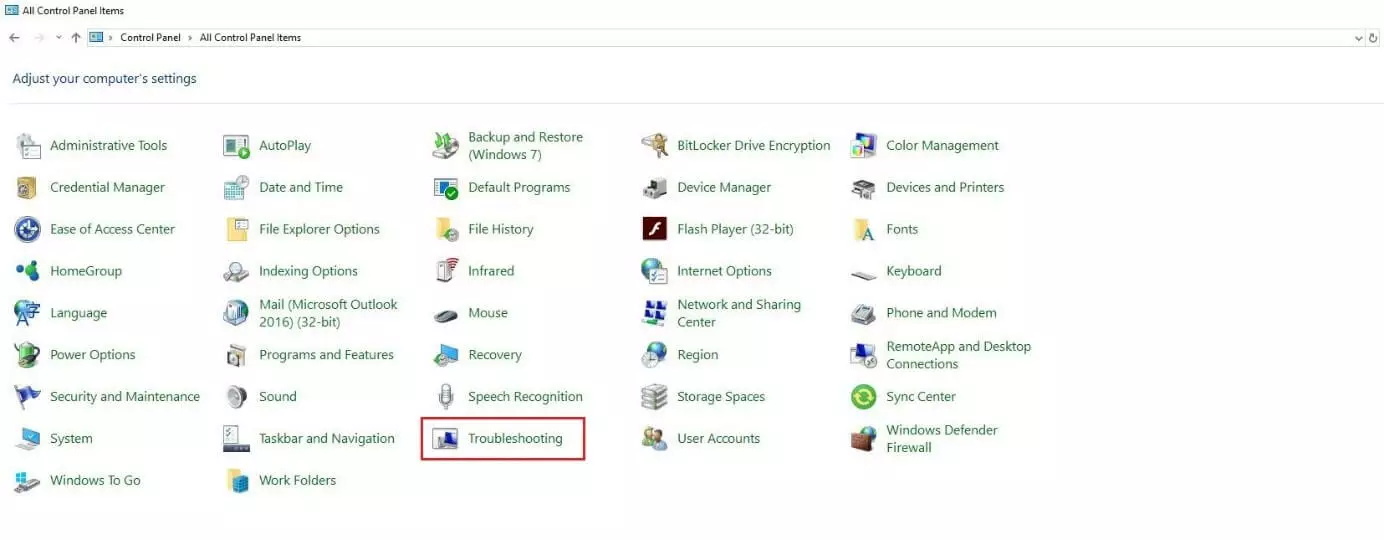Open the Device Manager icon
Viewport: 1384px width, 540px height.
tap(655, 188)
